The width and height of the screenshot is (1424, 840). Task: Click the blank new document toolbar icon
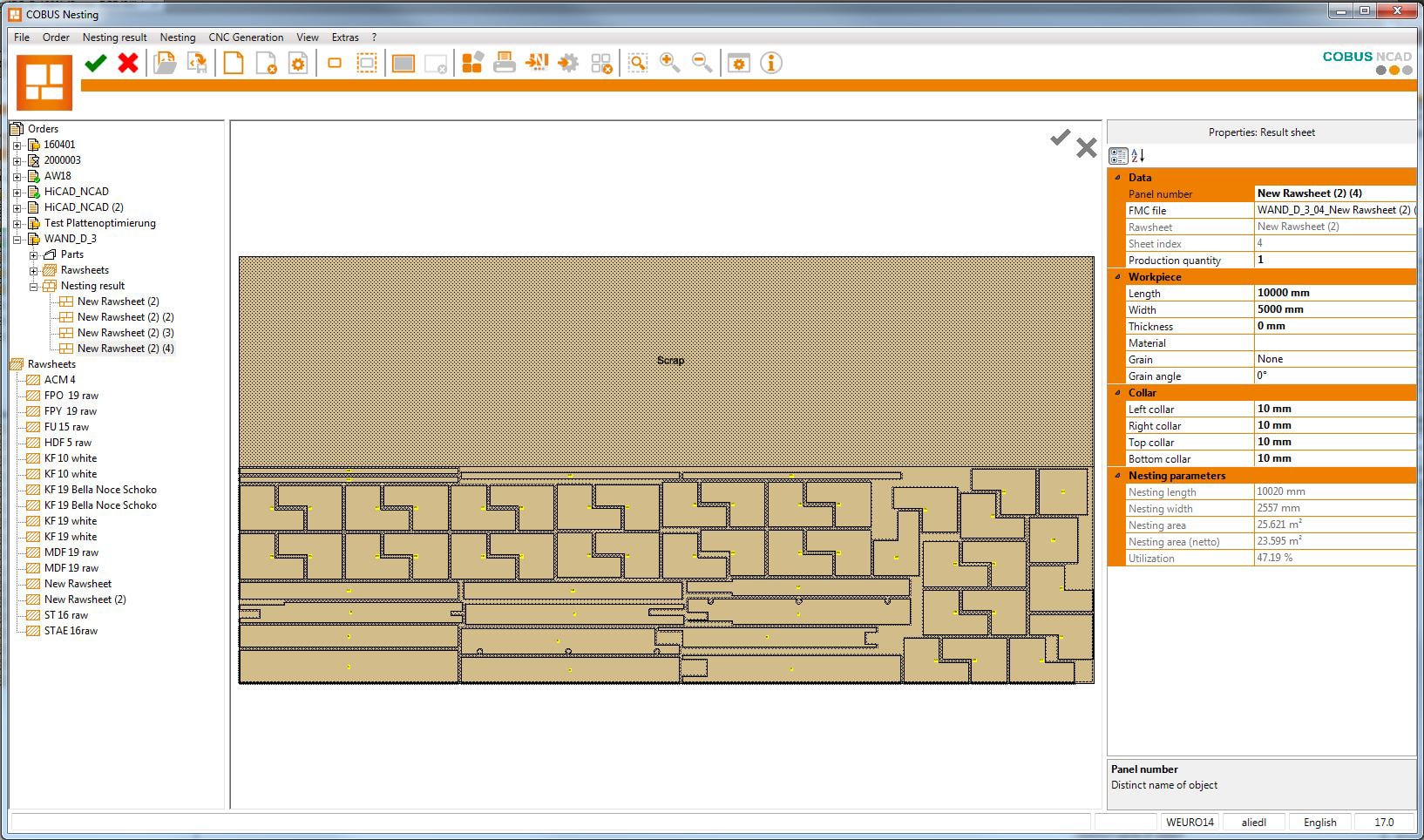(233, 63)
